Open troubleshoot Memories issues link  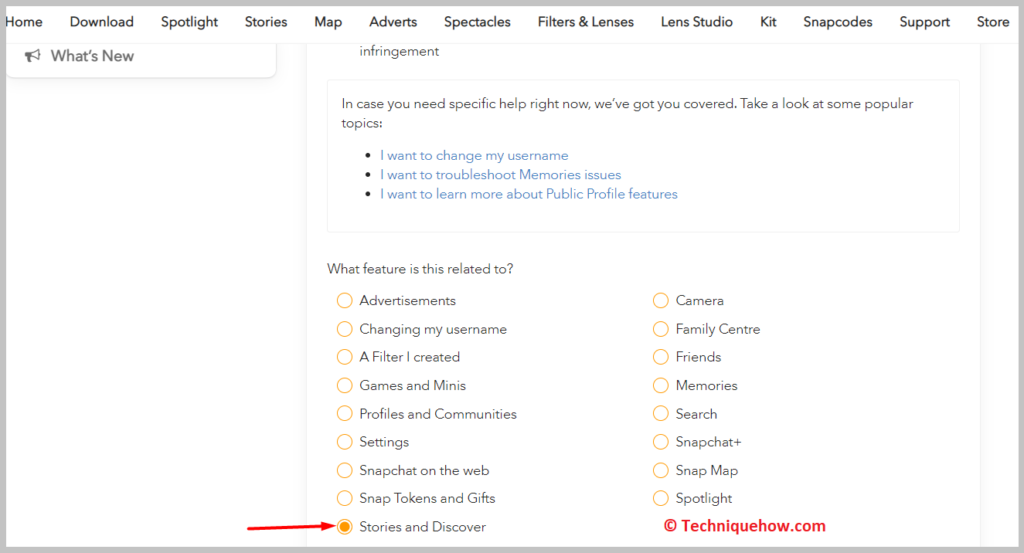point(500,175)
